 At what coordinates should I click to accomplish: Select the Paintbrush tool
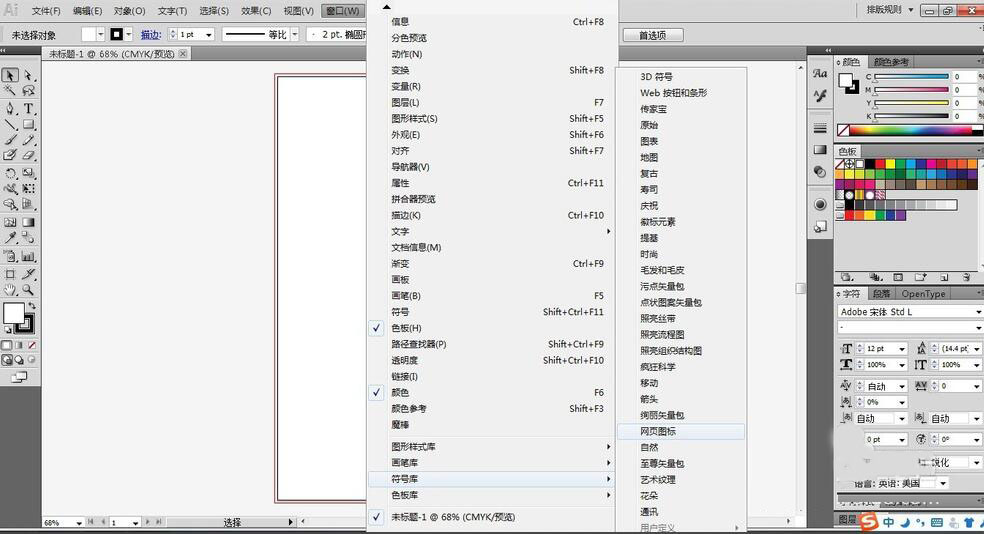click(x=10, y=140)
